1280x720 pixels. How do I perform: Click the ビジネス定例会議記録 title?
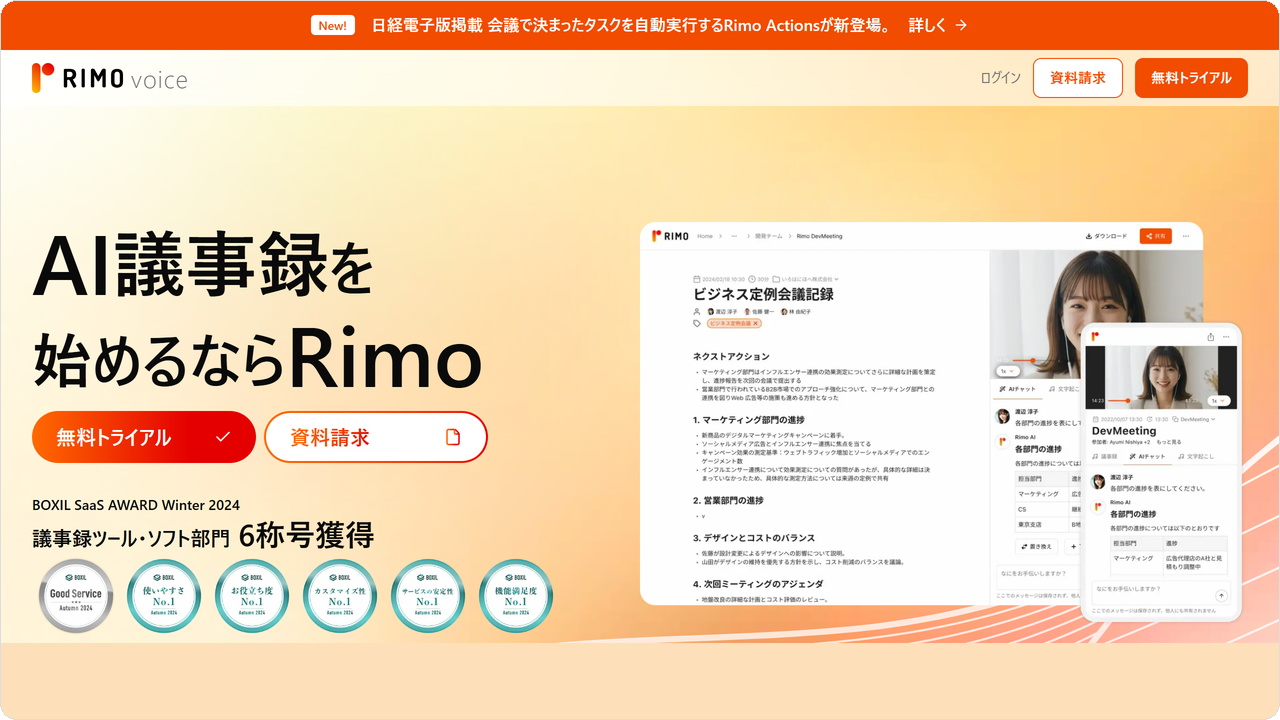coord(763,294)
